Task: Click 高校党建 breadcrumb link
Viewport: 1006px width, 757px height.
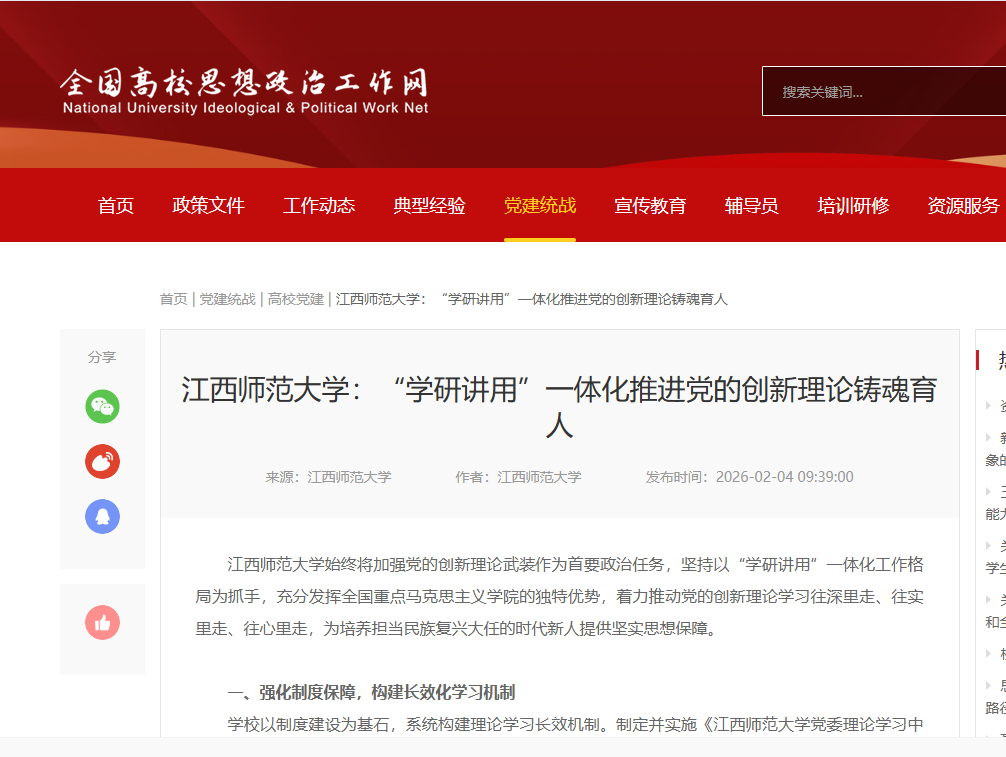Action: (x=295, y=299)
